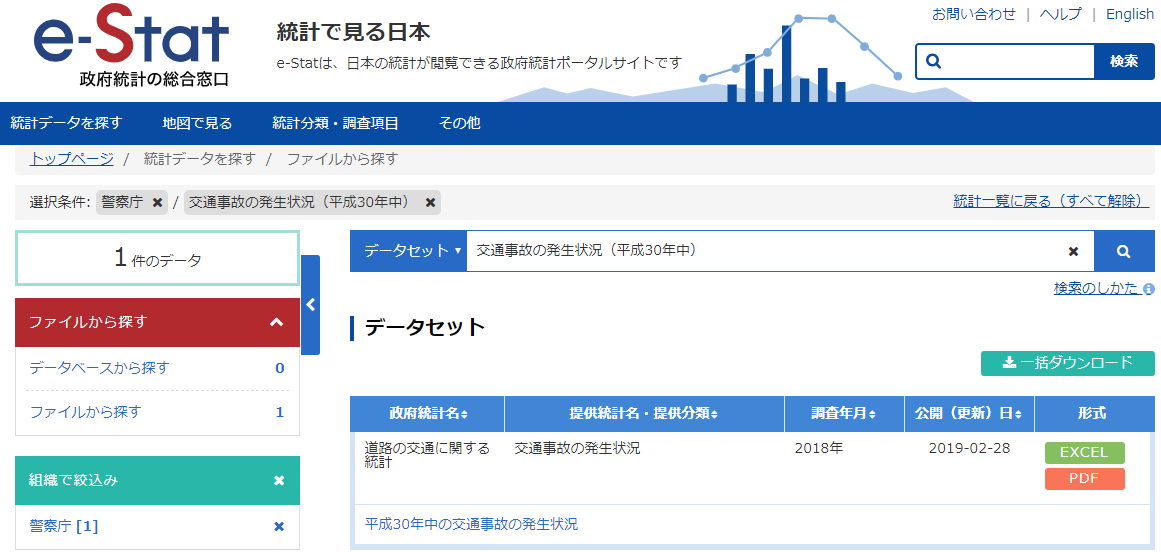The width and height of the screenshot is (1161, 559).
Task: Open the 統計データを探す menu
Action: coord(66,123)
